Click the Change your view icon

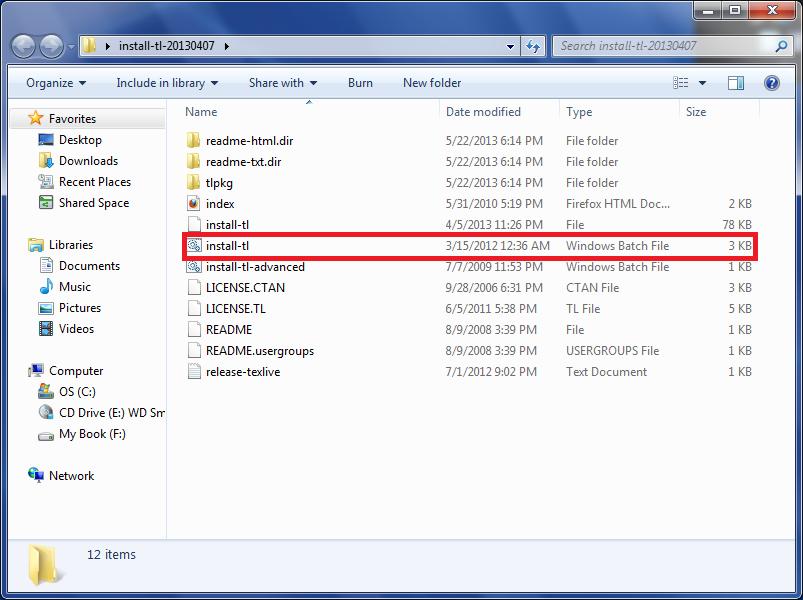(x=681, y=83)
